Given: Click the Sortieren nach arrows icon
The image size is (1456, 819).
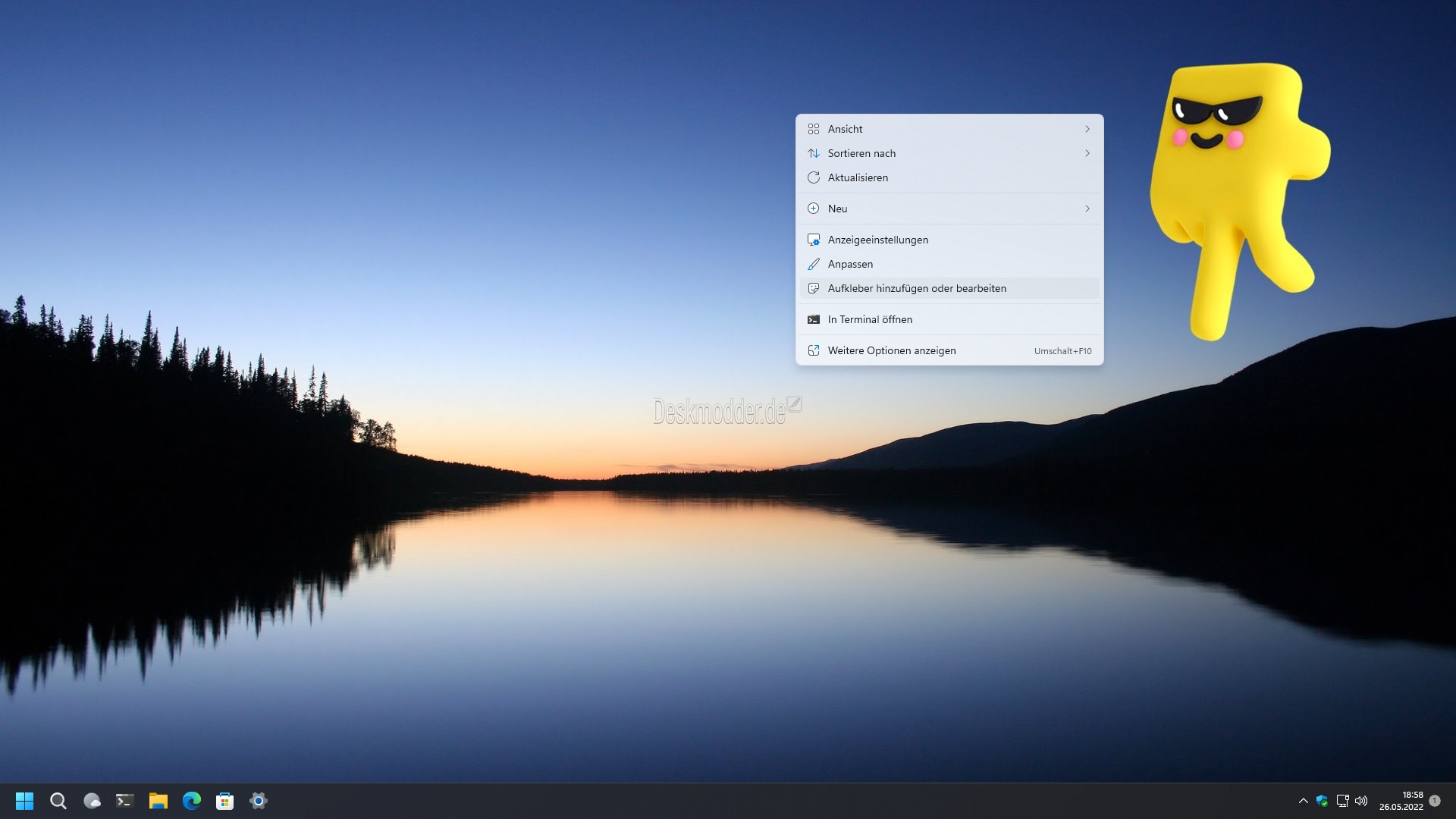Looking at the screenshot, I should [814, 153].
